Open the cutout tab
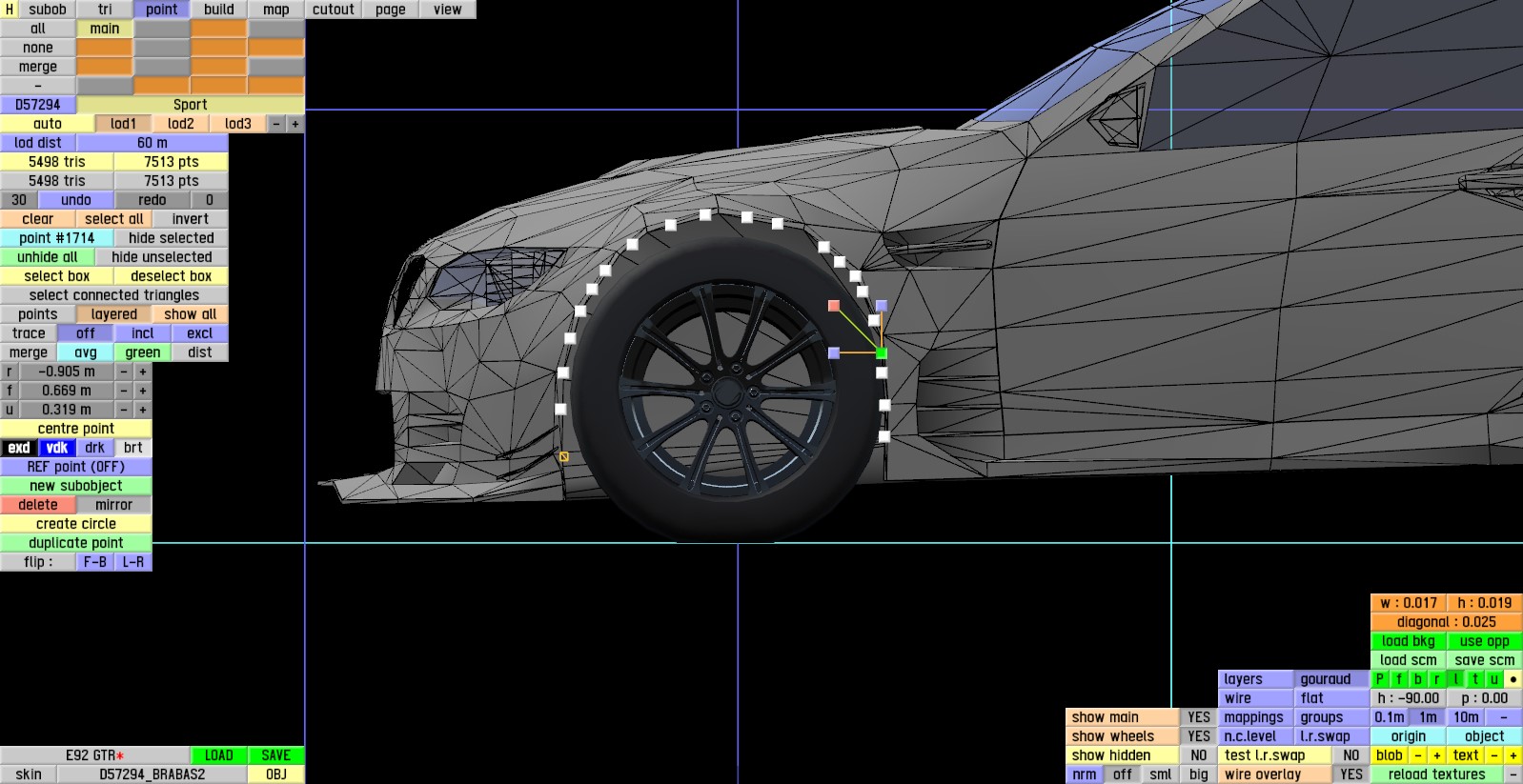 (x=334, y=10)
